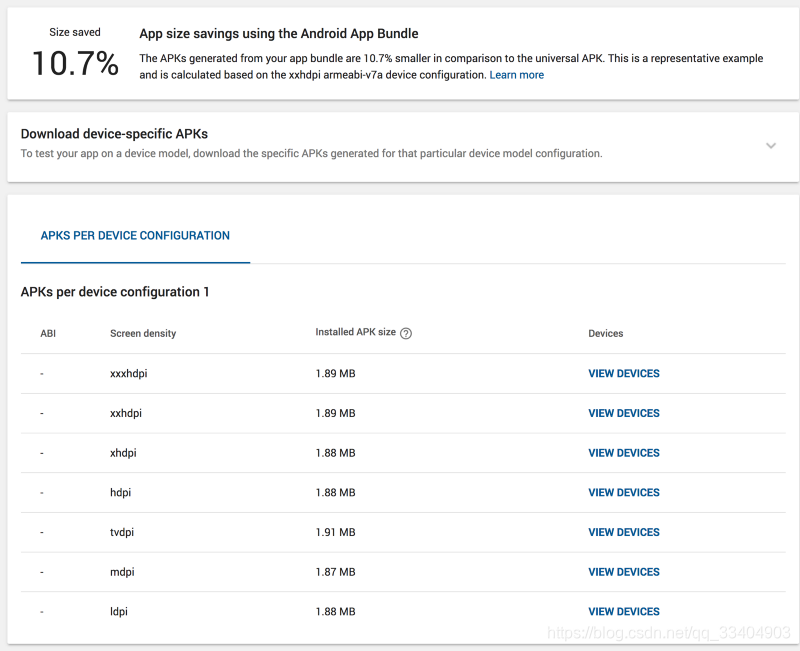Select the xxxhdpi screen density cell
The image size is (800, 651).
click(x=129, y=373)
